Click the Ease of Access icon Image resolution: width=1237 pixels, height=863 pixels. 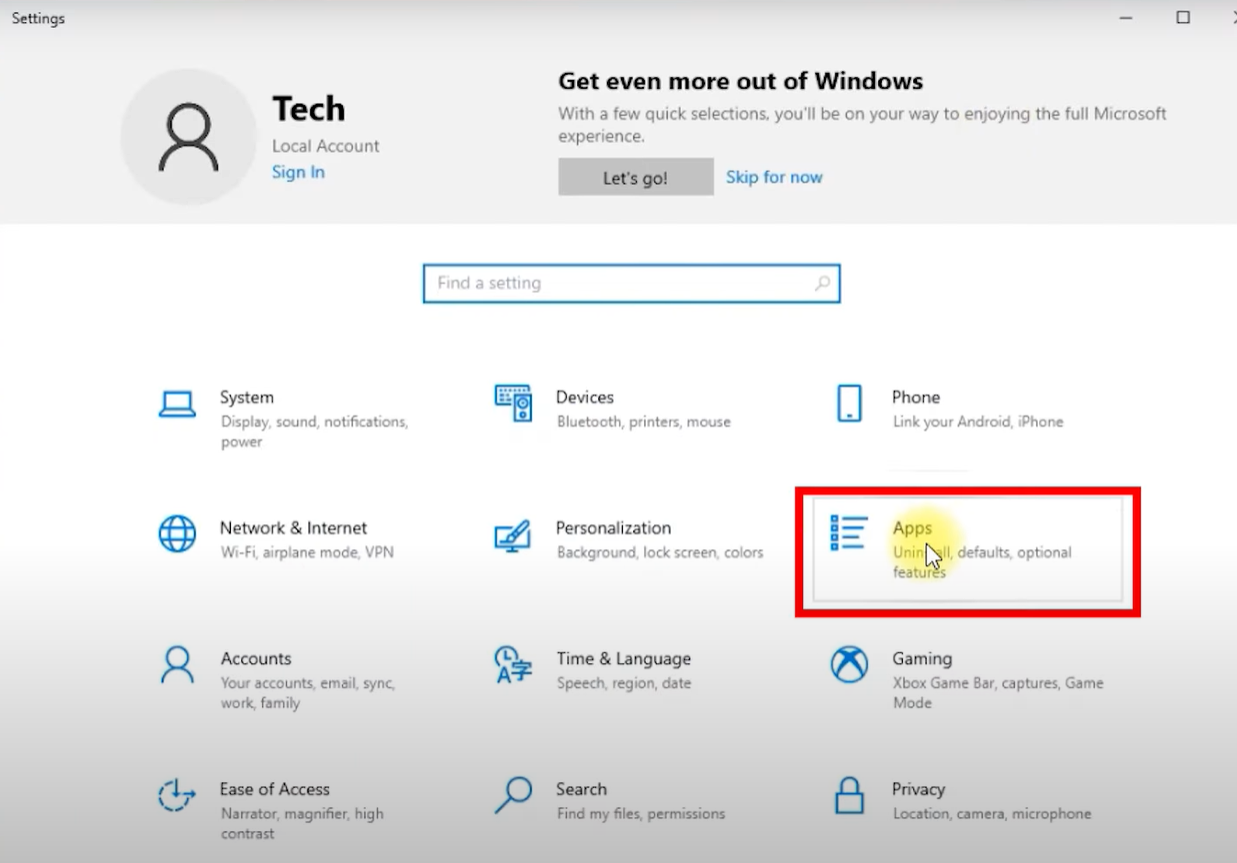177,796
